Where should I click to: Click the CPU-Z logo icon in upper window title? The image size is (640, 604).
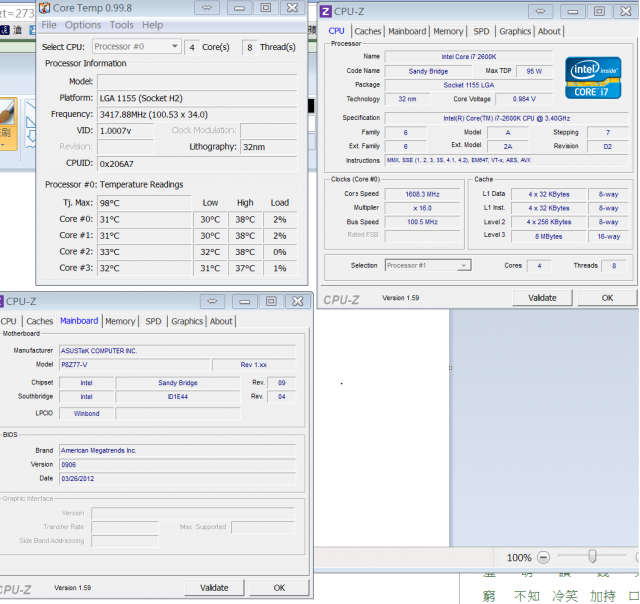pyautogui.click(x=325, y=11)
